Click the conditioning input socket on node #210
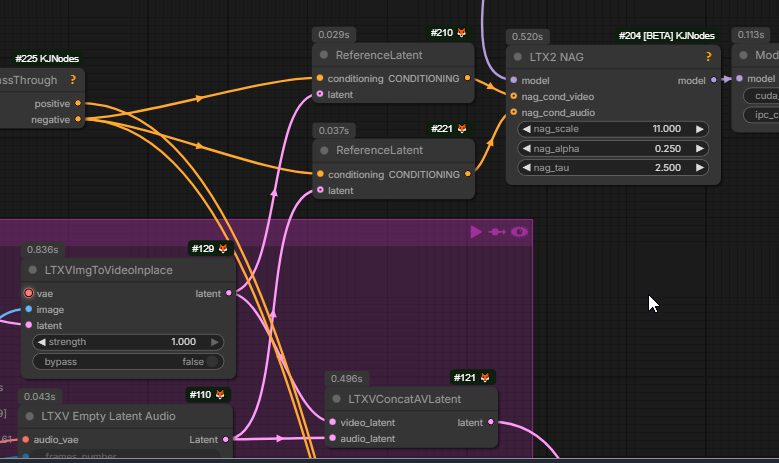 coord(320,78)
